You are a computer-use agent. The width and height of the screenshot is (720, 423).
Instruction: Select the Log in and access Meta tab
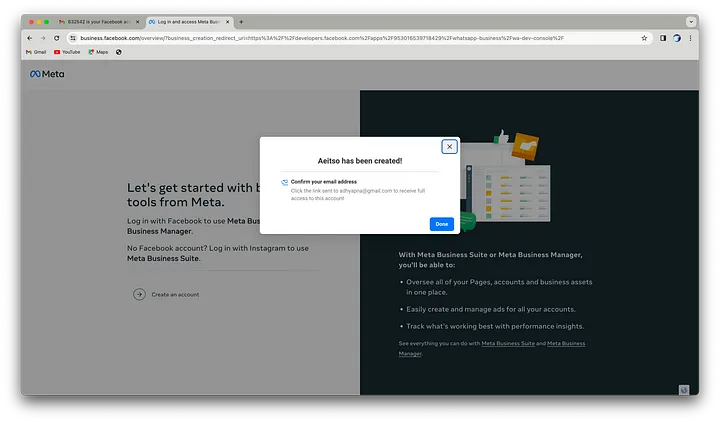pyautogui.click(x=188, y=22)
